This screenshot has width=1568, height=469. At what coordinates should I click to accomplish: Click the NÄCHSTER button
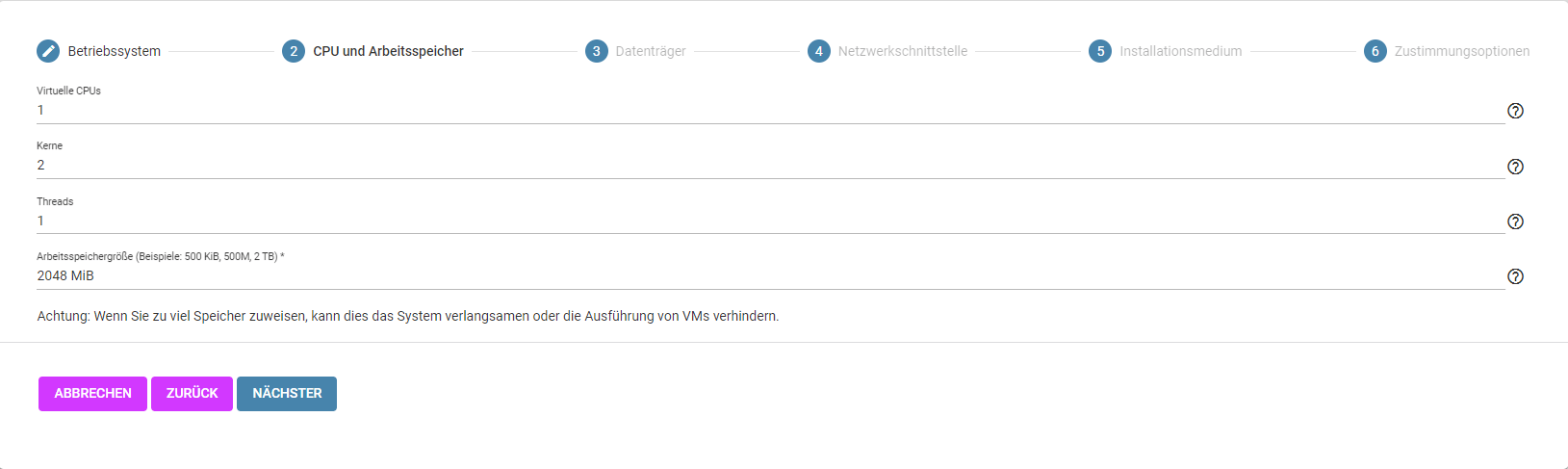click(x=287, y=394)
